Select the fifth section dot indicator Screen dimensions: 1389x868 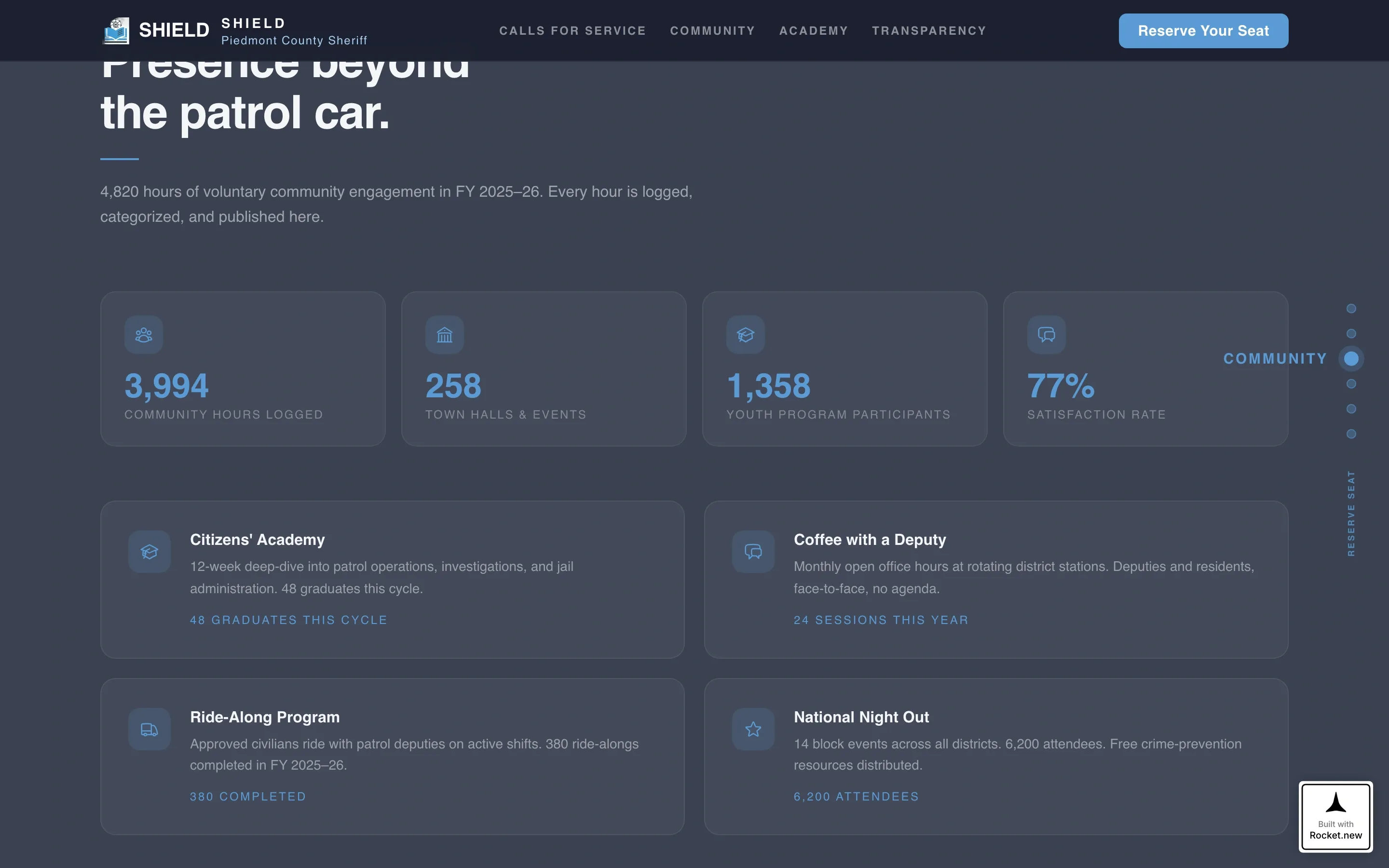coord(1351,409)
